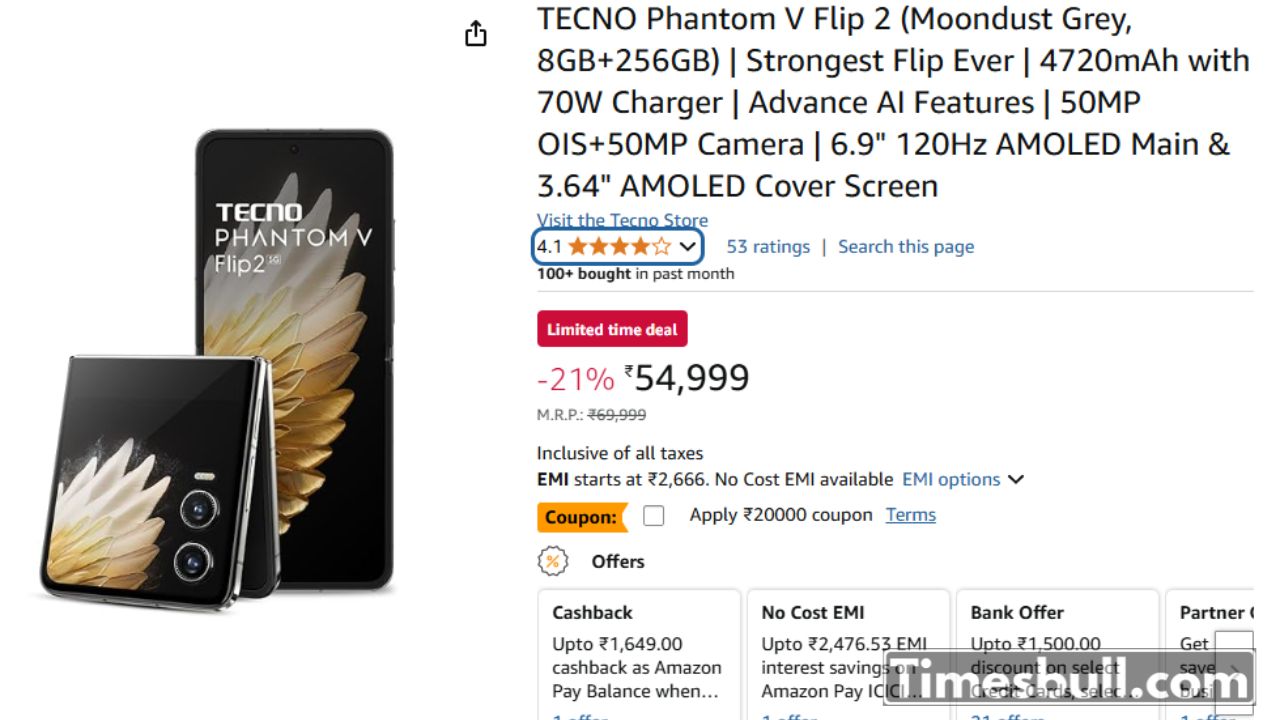Click the share icon above product image

point(476,34)
